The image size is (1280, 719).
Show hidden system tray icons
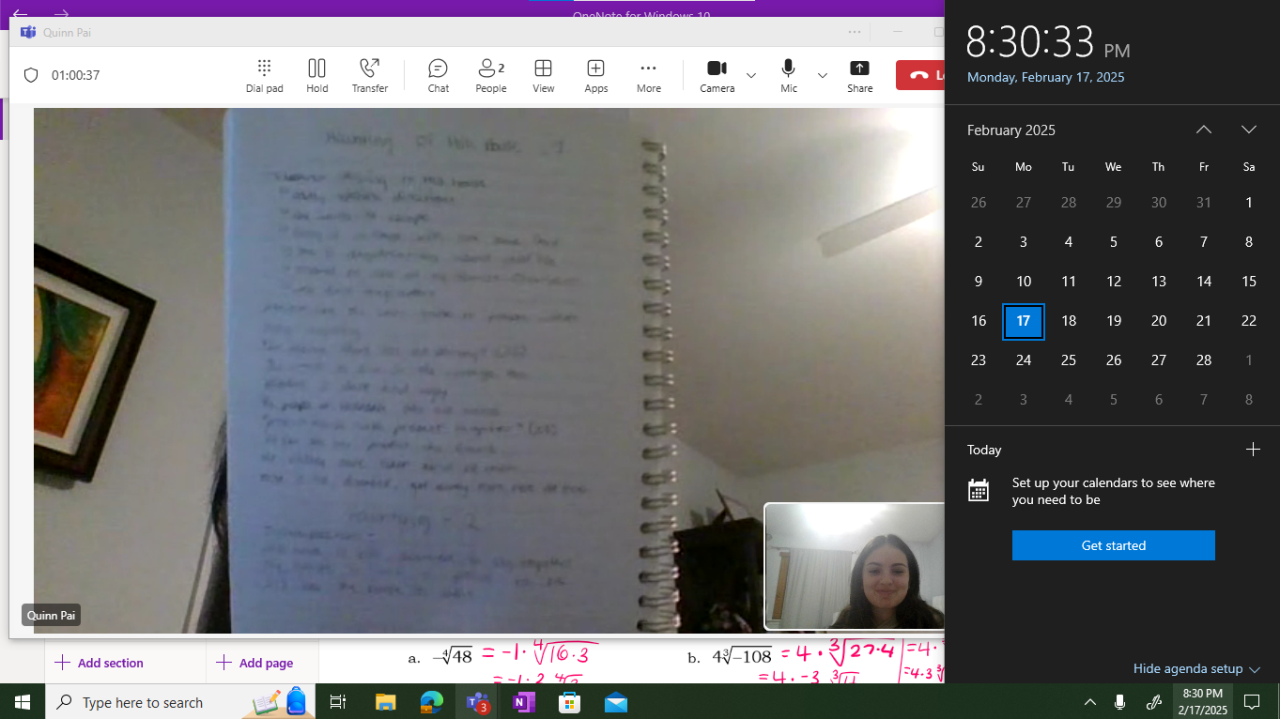pyautogui.click(x=1090, y=702)
